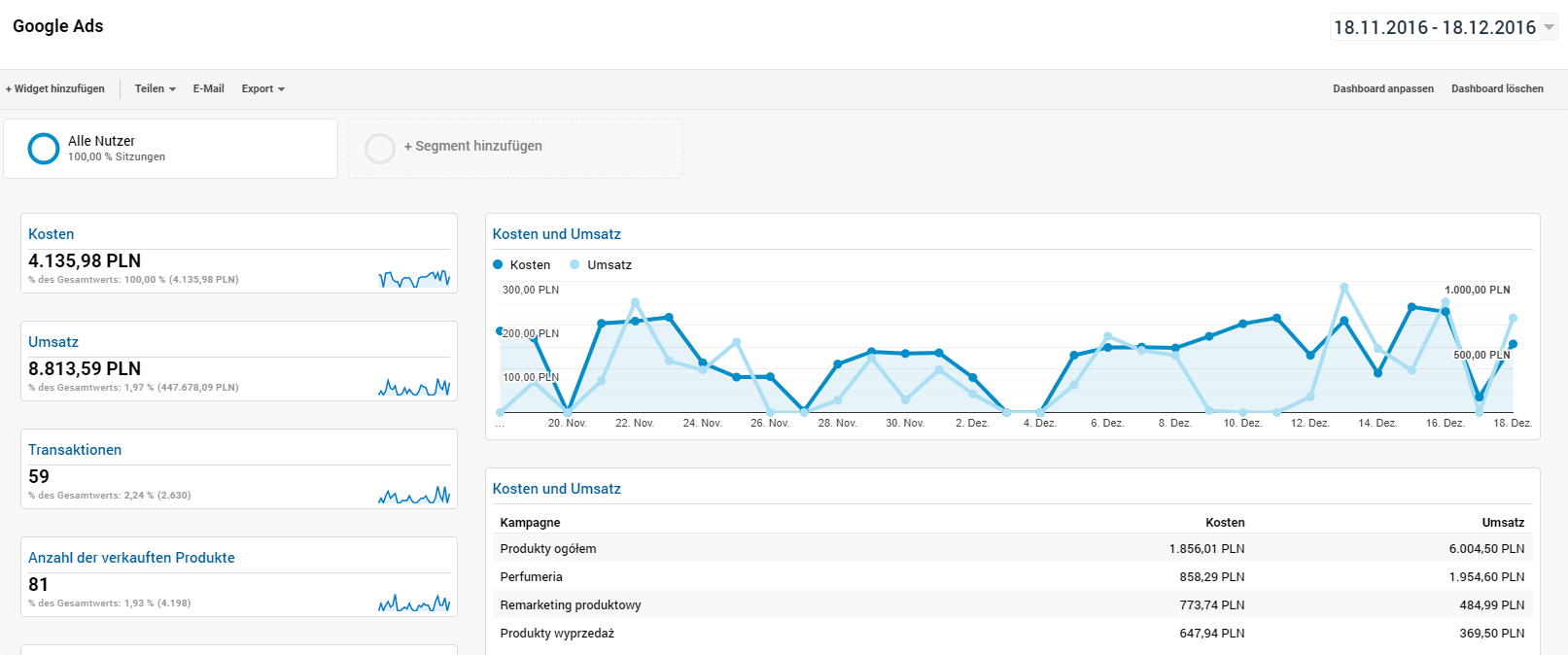
Task: Click the empty circle in Segment hinzufügen
Action: [379, 149]
